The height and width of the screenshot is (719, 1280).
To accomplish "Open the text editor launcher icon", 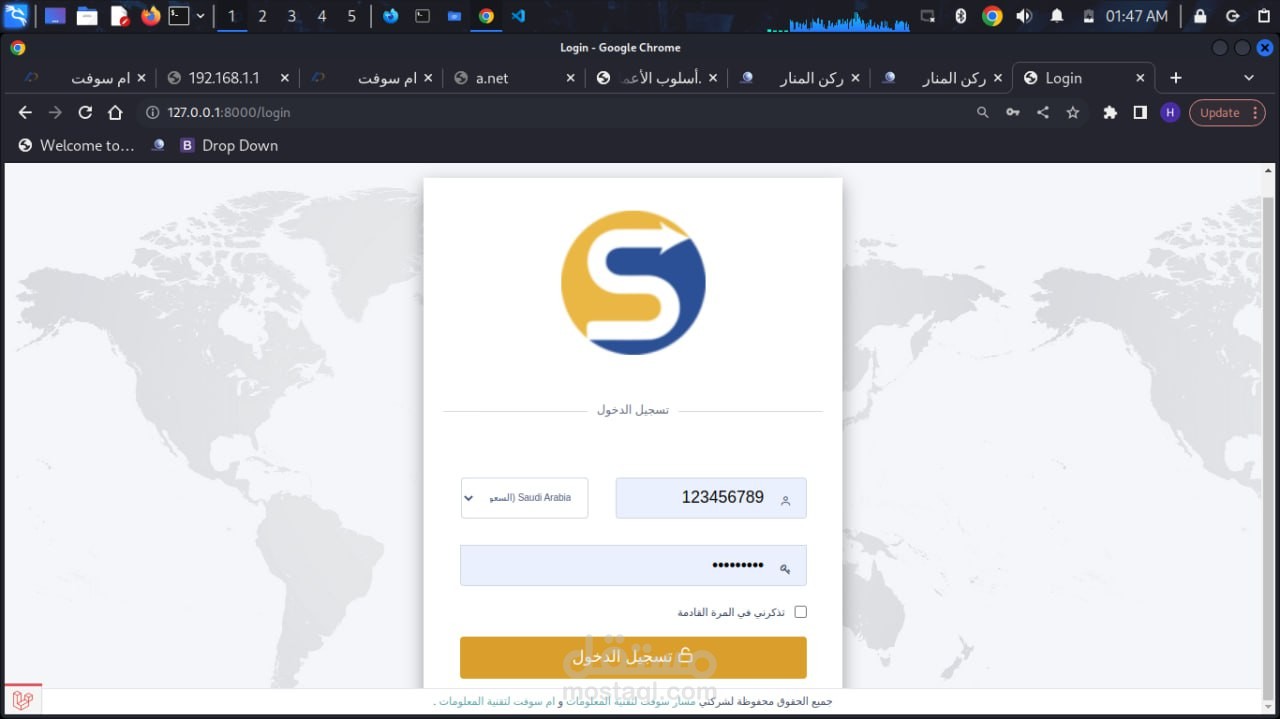I will (x=119, y=16).
